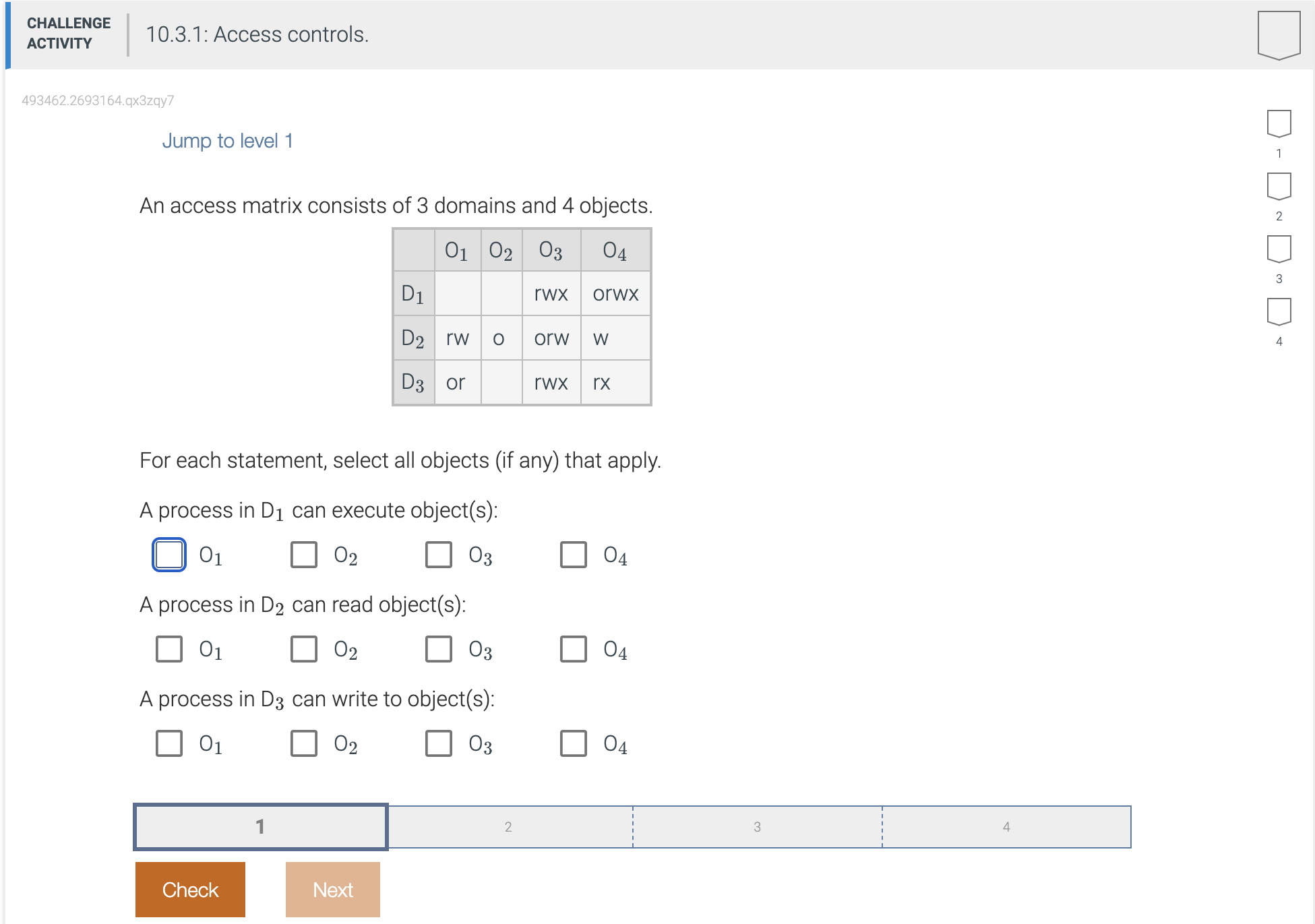Click the level 1 badge on right sidebar
This screenshot has height=924, width=1315.
1279,124
